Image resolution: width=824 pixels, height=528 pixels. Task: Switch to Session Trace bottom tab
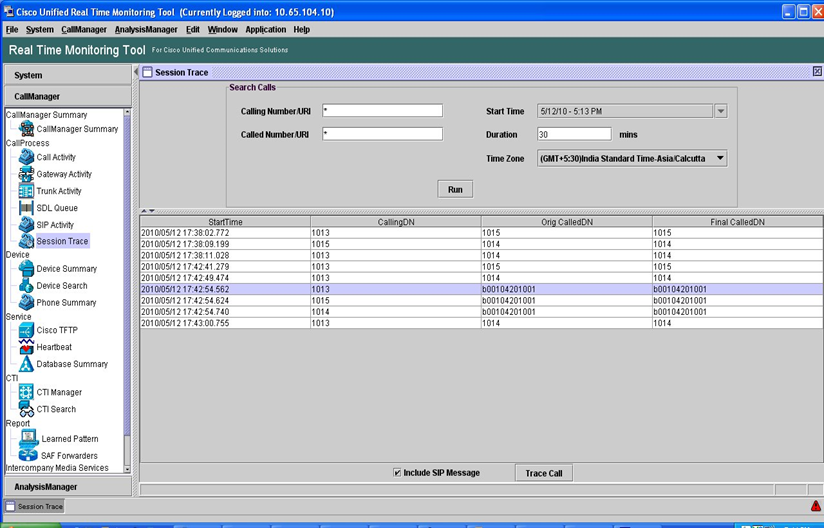point(34,506)
